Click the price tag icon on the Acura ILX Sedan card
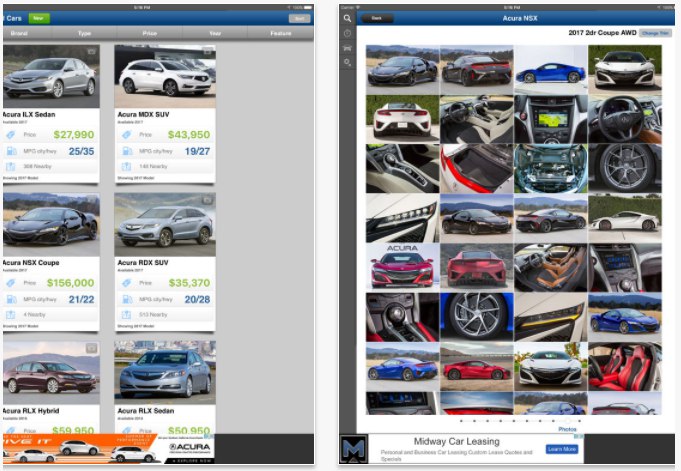Image resolution: width=681 pixels, height=471 pixels. tap(11, 135)
